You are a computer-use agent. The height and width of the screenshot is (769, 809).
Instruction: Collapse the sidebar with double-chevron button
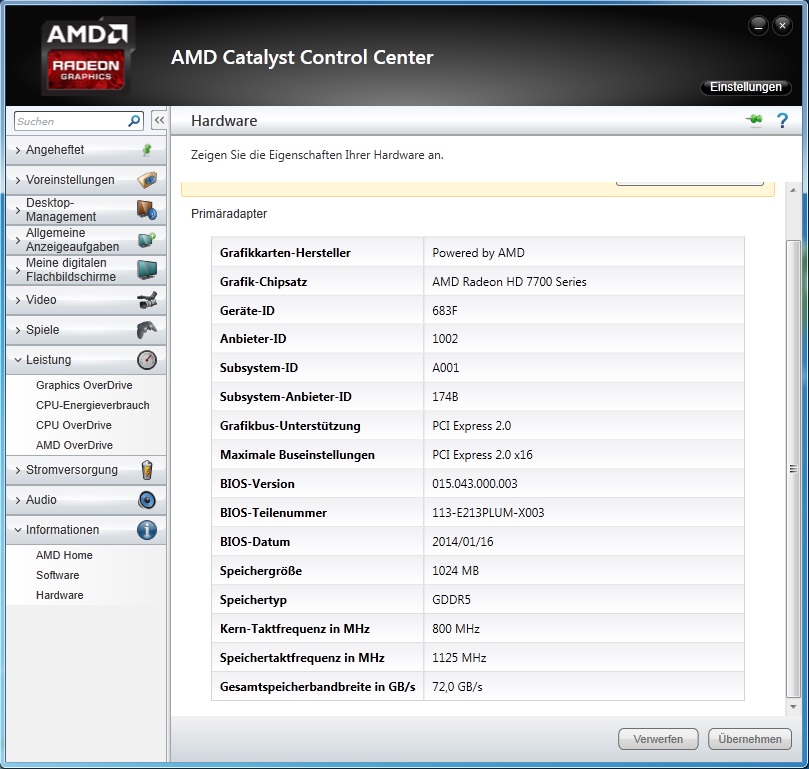click(158, 121)
